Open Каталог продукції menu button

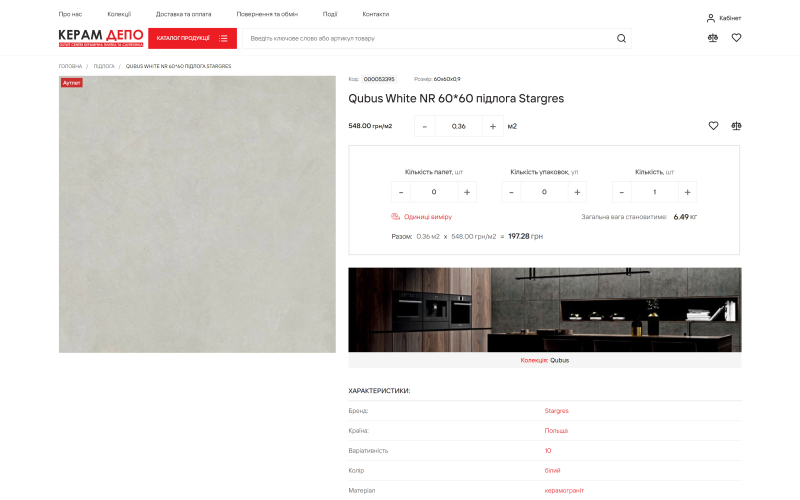click(x=192, y=38)
